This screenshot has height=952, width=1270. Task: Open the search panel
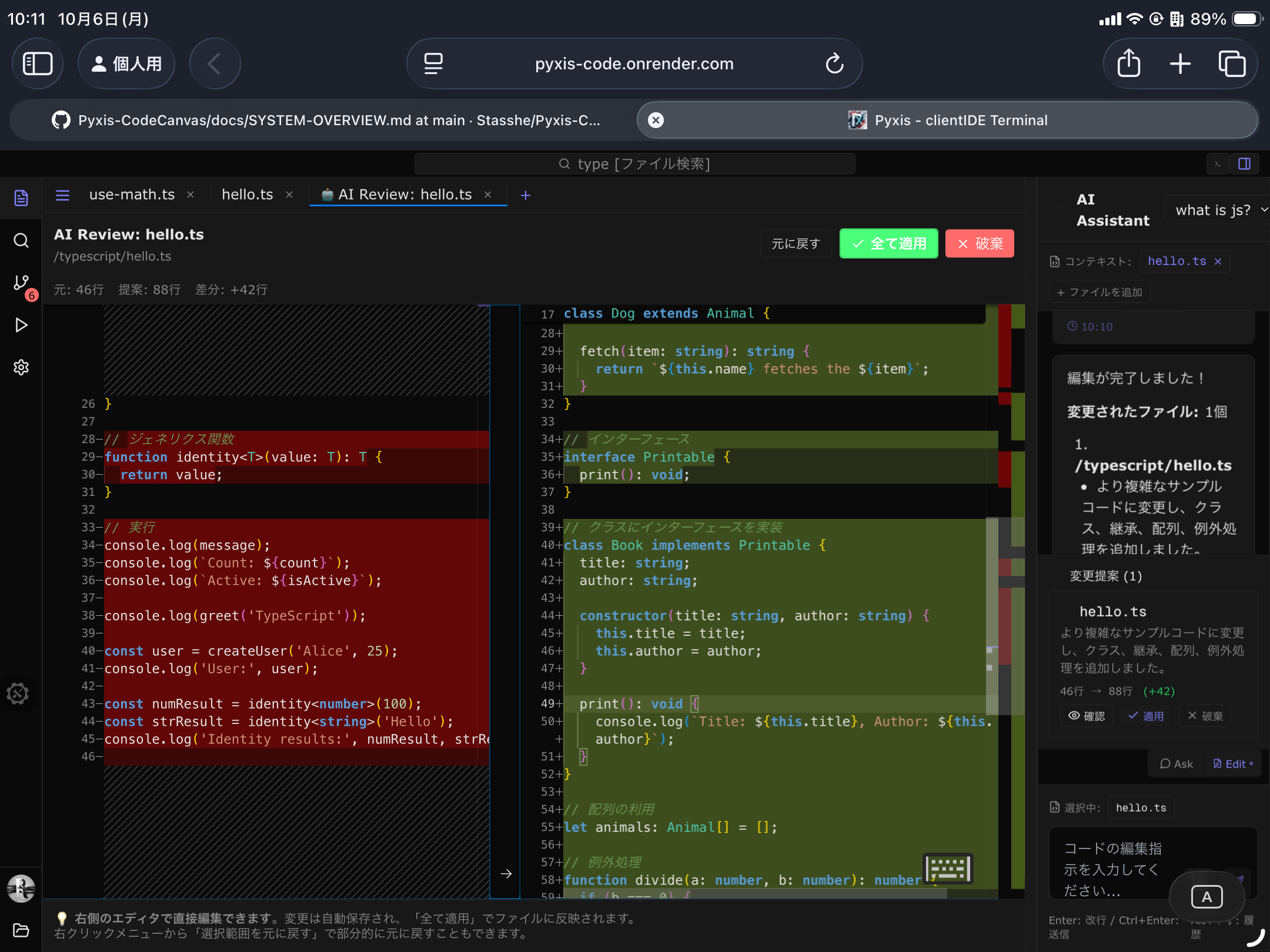click(x=21, y=241)
